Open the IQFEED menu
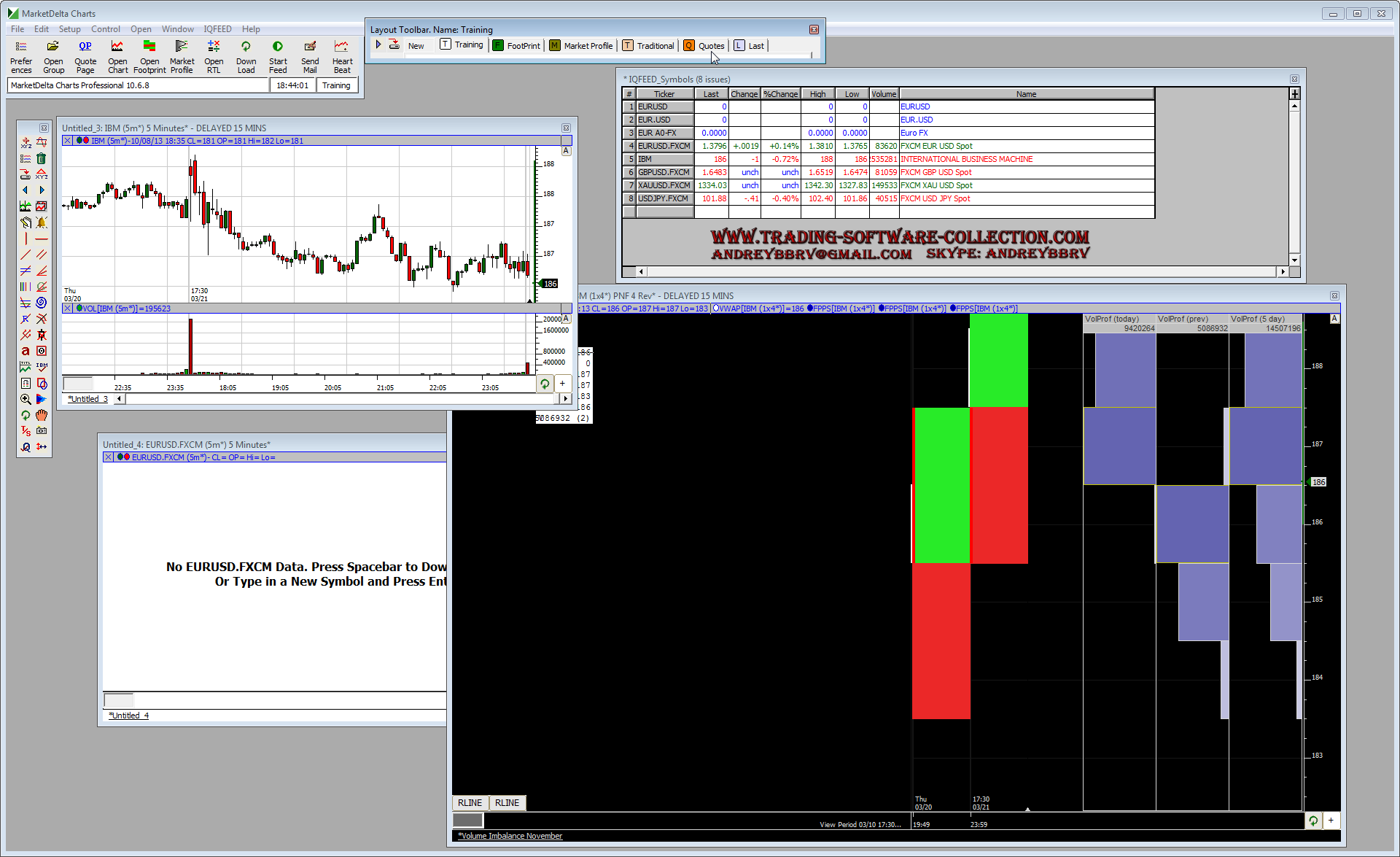The height and width of the screenshot is (857, 1400). pos(217,29)
